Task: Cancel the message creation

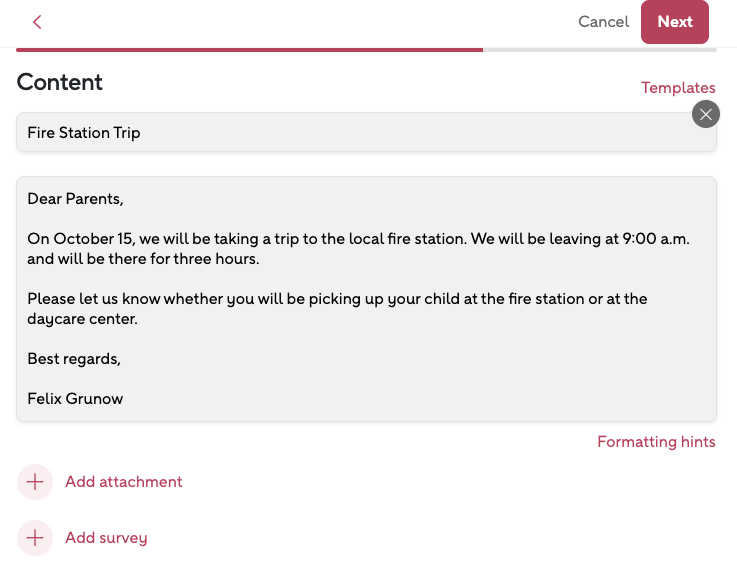Action: pos(603,22)
